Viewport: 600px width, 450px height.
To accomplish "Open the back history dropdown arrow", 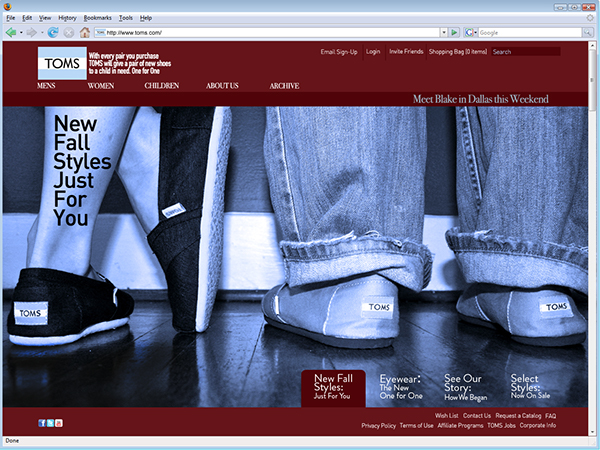I will click(21, 33).
